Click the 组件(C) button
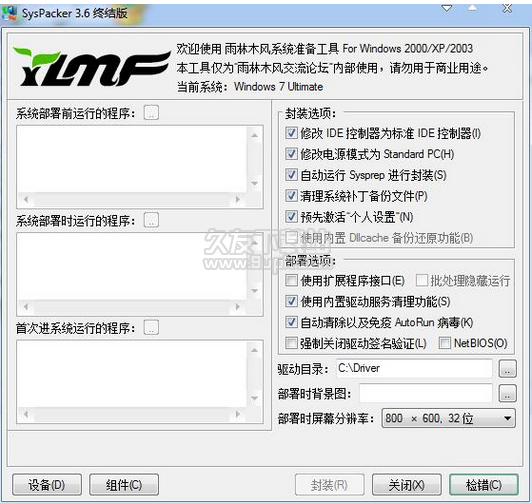This screenshot has height=503, width=532. (124, 485)
